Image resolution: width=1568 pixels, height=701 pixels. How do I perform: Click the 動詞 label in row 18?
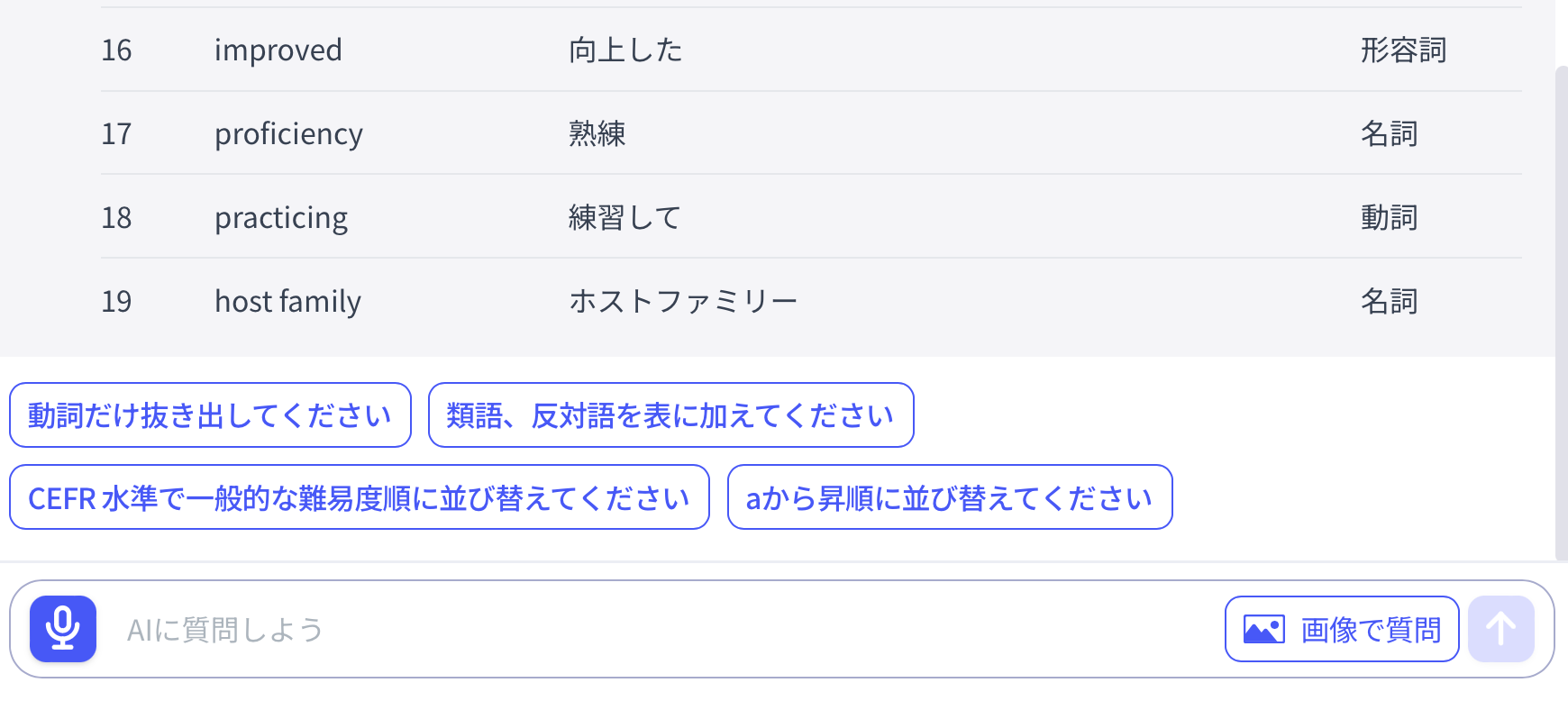click(1389, 218)
